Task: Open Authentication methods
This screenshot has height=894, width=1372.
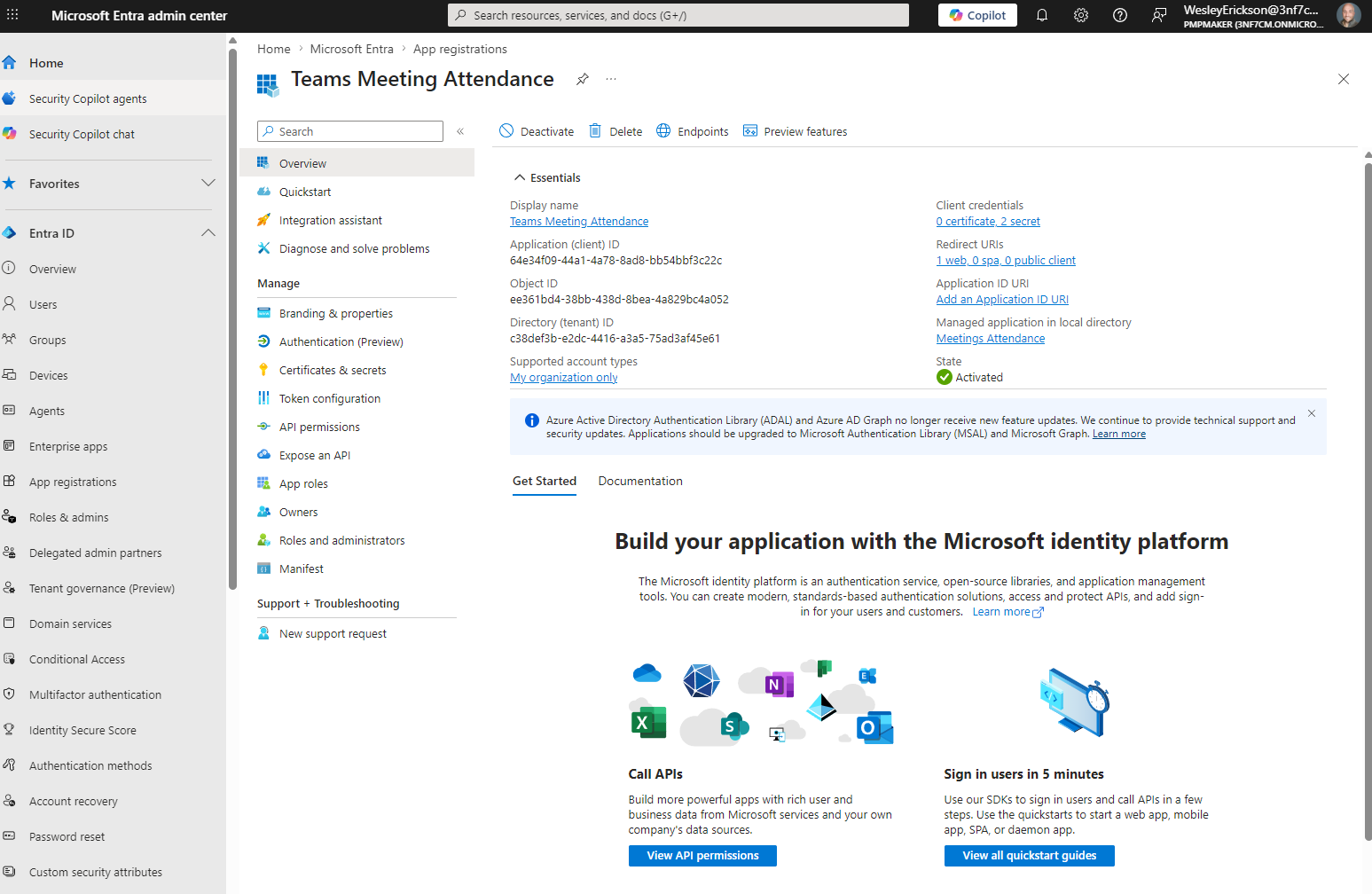Action: click(113, 765)
